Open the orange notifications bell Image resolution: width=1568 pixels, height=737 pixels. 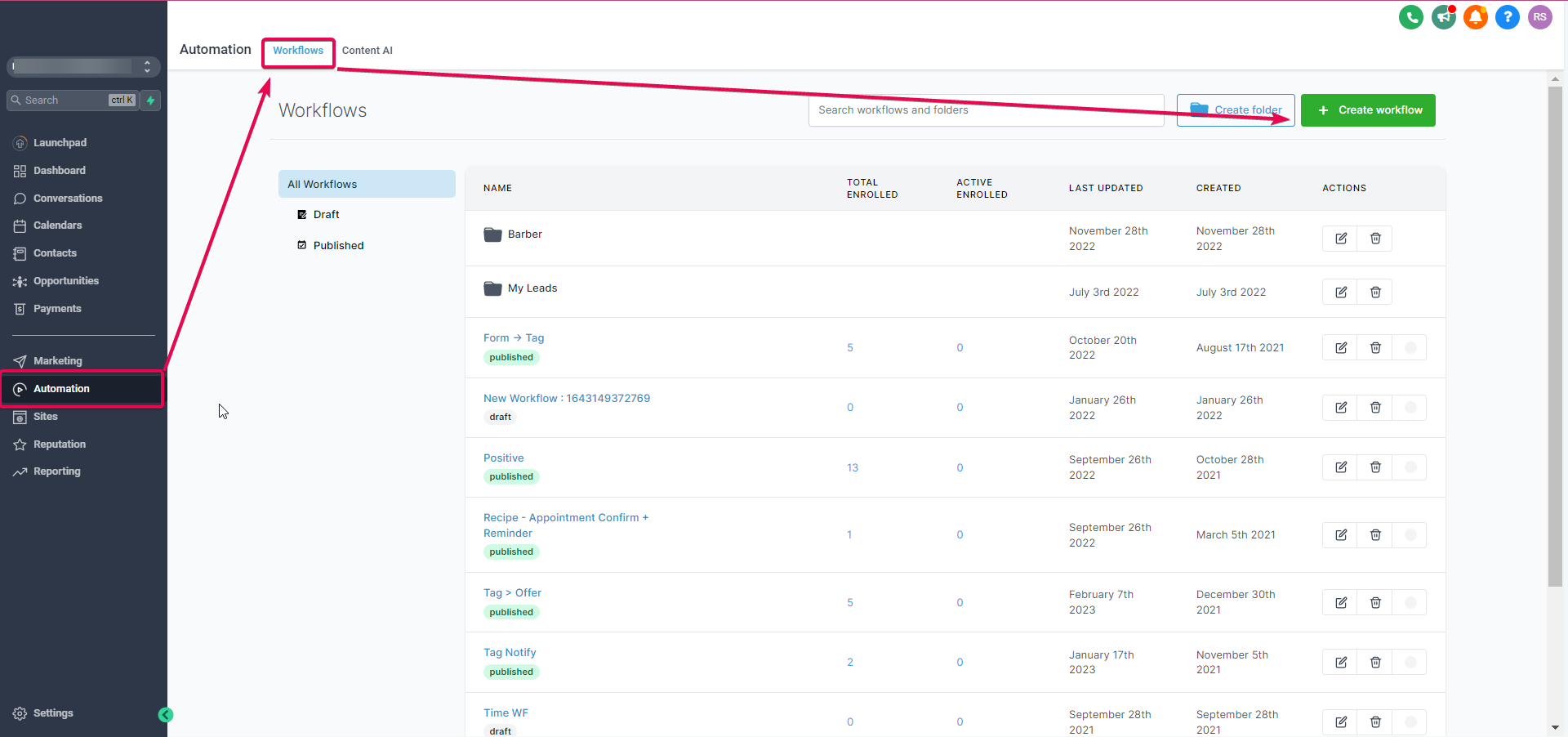(x=1475, y=17)
